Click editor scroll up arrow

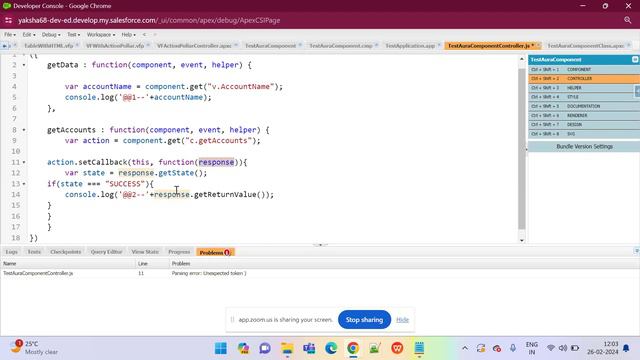pos(522,59)
